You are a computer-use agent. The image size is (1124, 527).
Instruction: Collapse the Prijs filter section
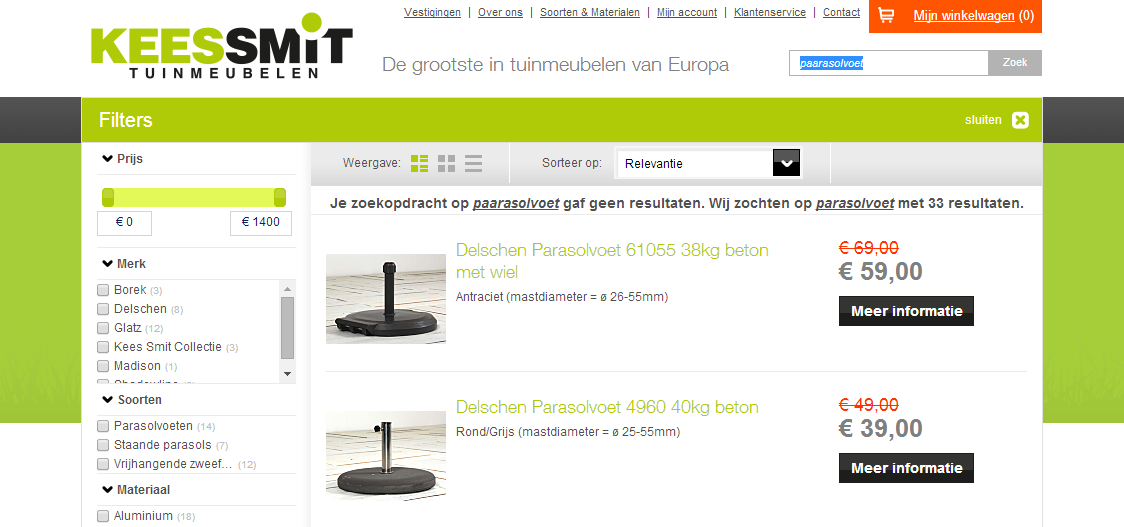pos(123,158)
